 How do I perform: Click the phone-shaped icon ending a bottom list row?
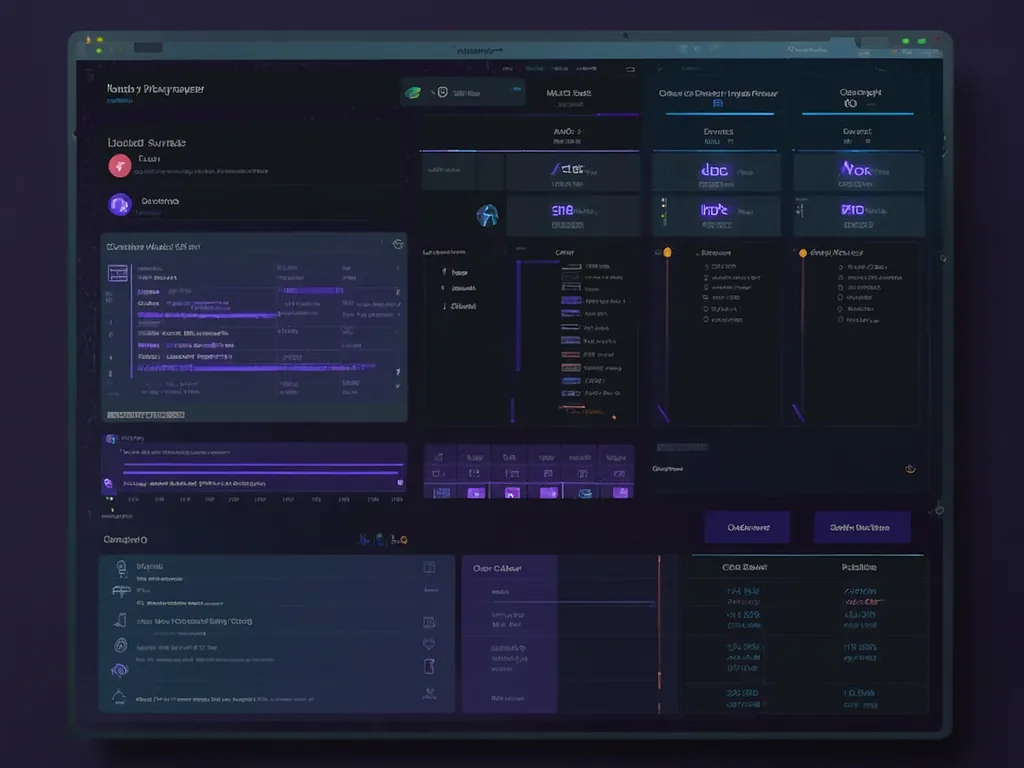[x=429, y=667]
